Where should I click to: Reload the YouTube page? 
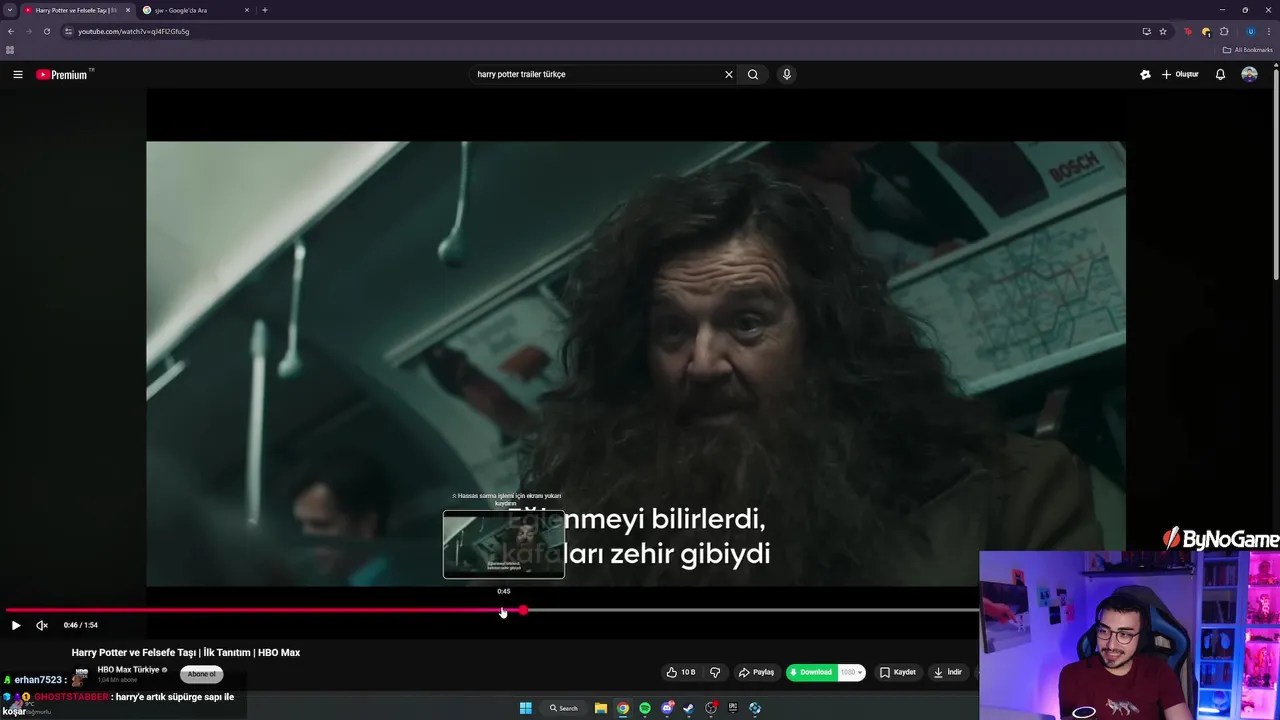47,31
